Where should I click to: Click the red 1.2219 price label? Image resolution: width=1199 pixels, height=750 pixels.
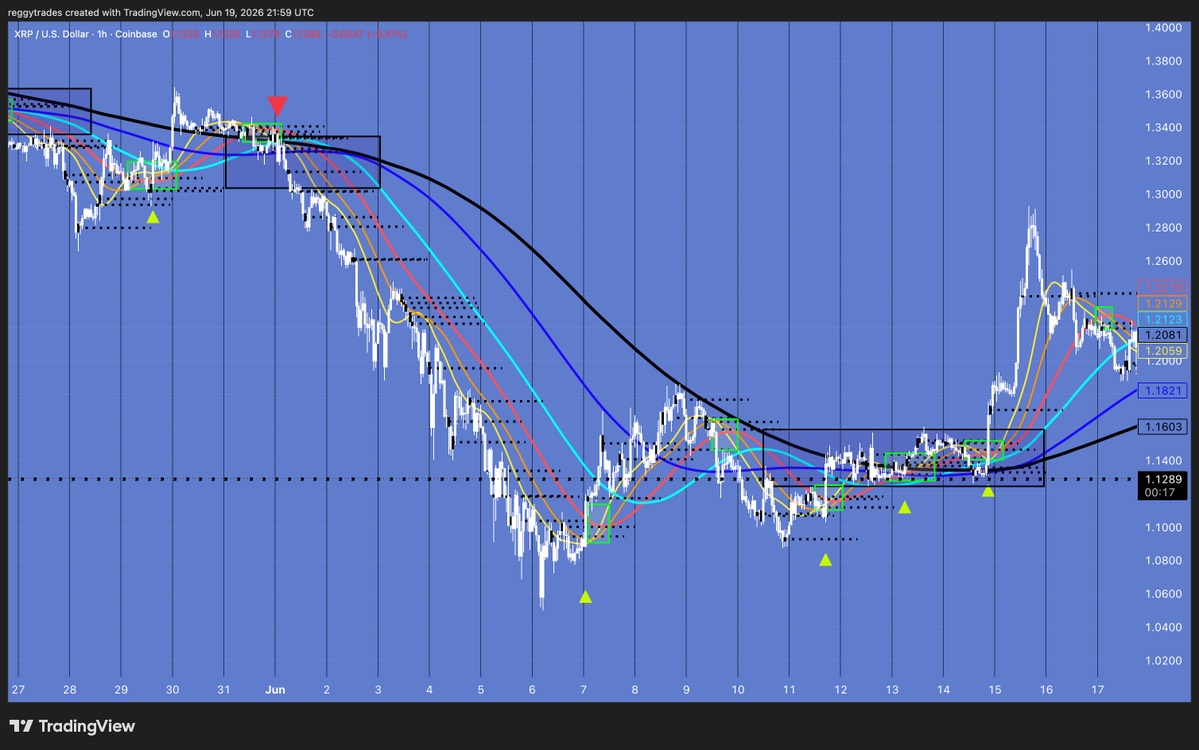[x=1162, y=287]
